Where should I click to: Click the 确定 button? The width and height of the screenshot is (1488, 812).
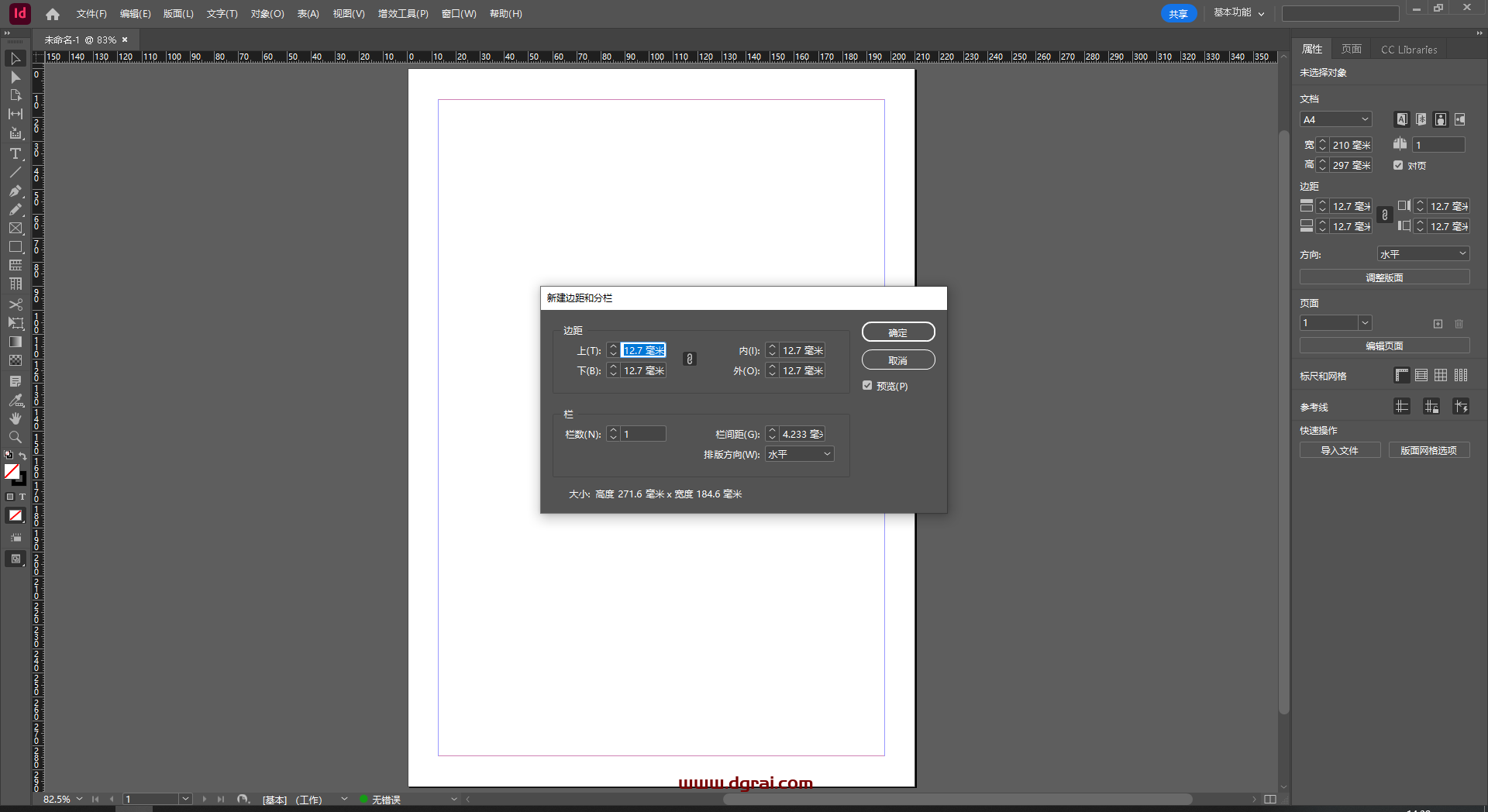(898, 332)
